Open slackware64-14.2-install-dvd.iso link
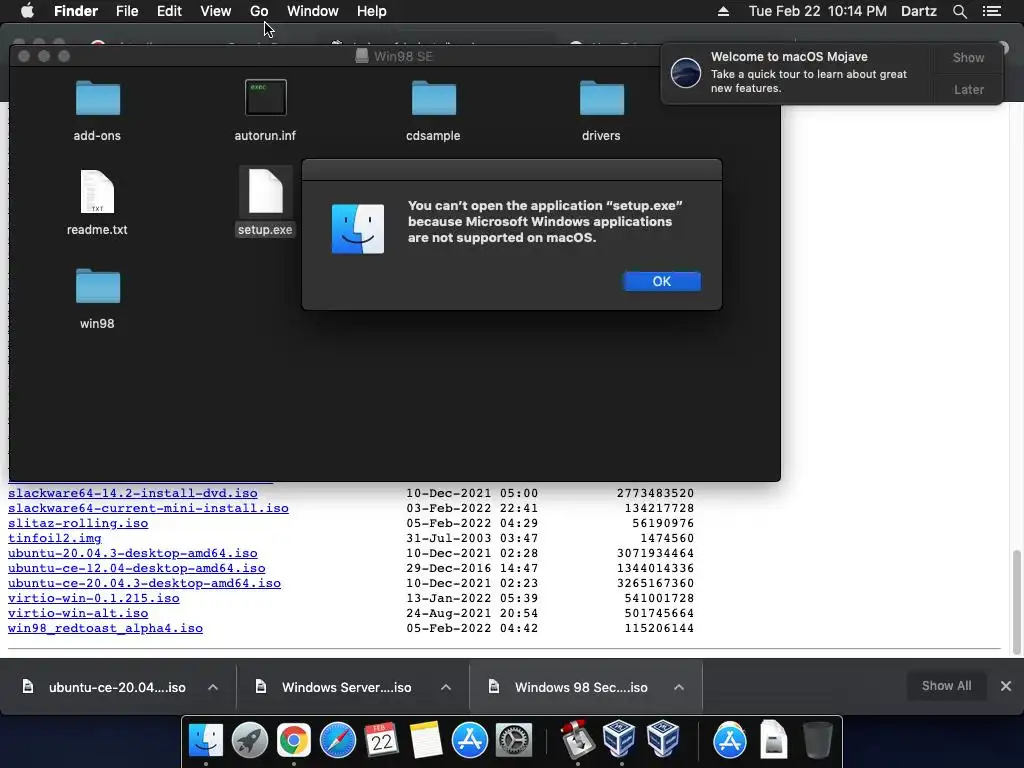 tap(133, 493)
